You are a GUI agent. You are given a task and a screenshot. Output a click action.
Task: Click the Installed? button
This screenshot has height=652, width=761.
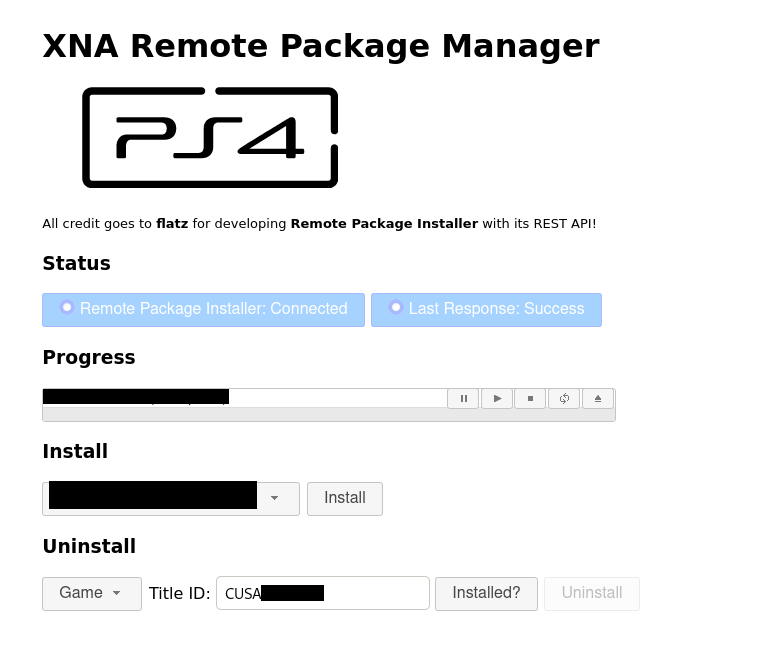click(486, 593)
